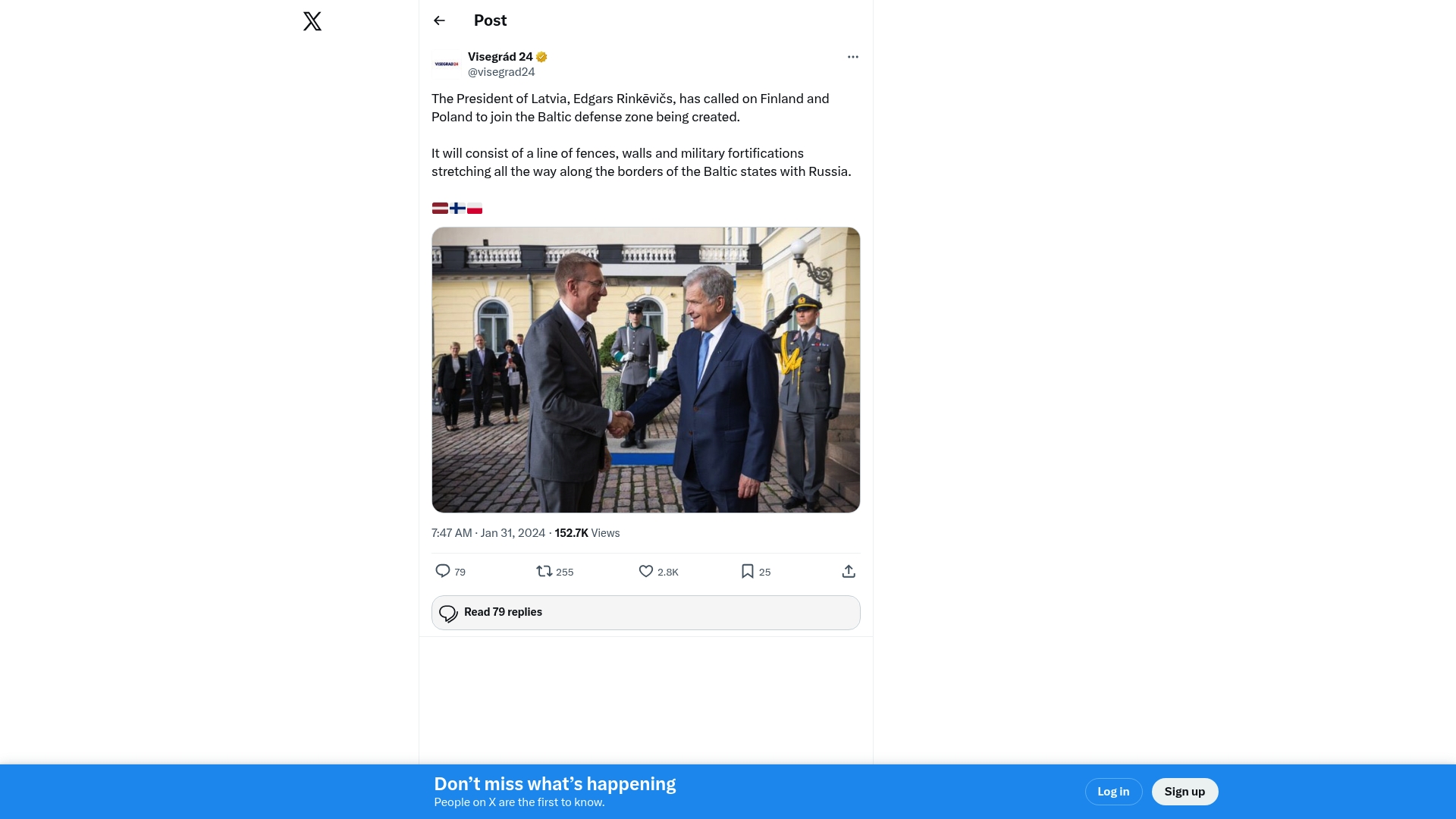Go back using the left arrow
The height and width of the screenshot is (819, 1456).
click(439, 20)
